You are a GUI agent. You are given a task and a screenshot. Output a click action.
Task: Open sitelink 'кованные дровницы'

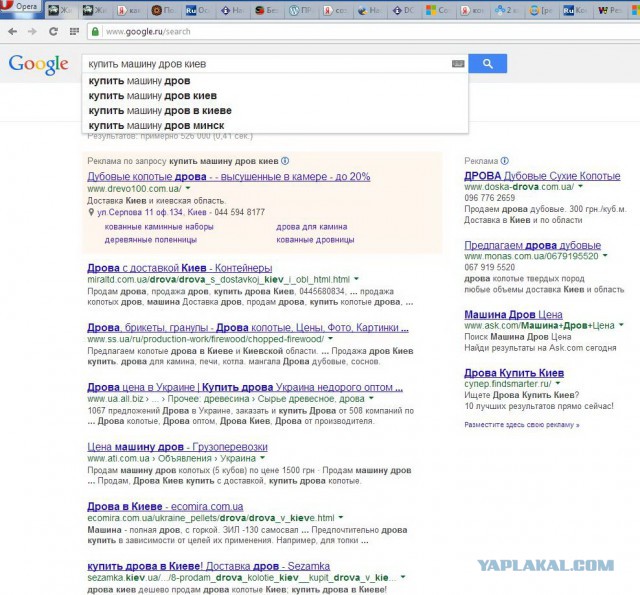(315, 240)
